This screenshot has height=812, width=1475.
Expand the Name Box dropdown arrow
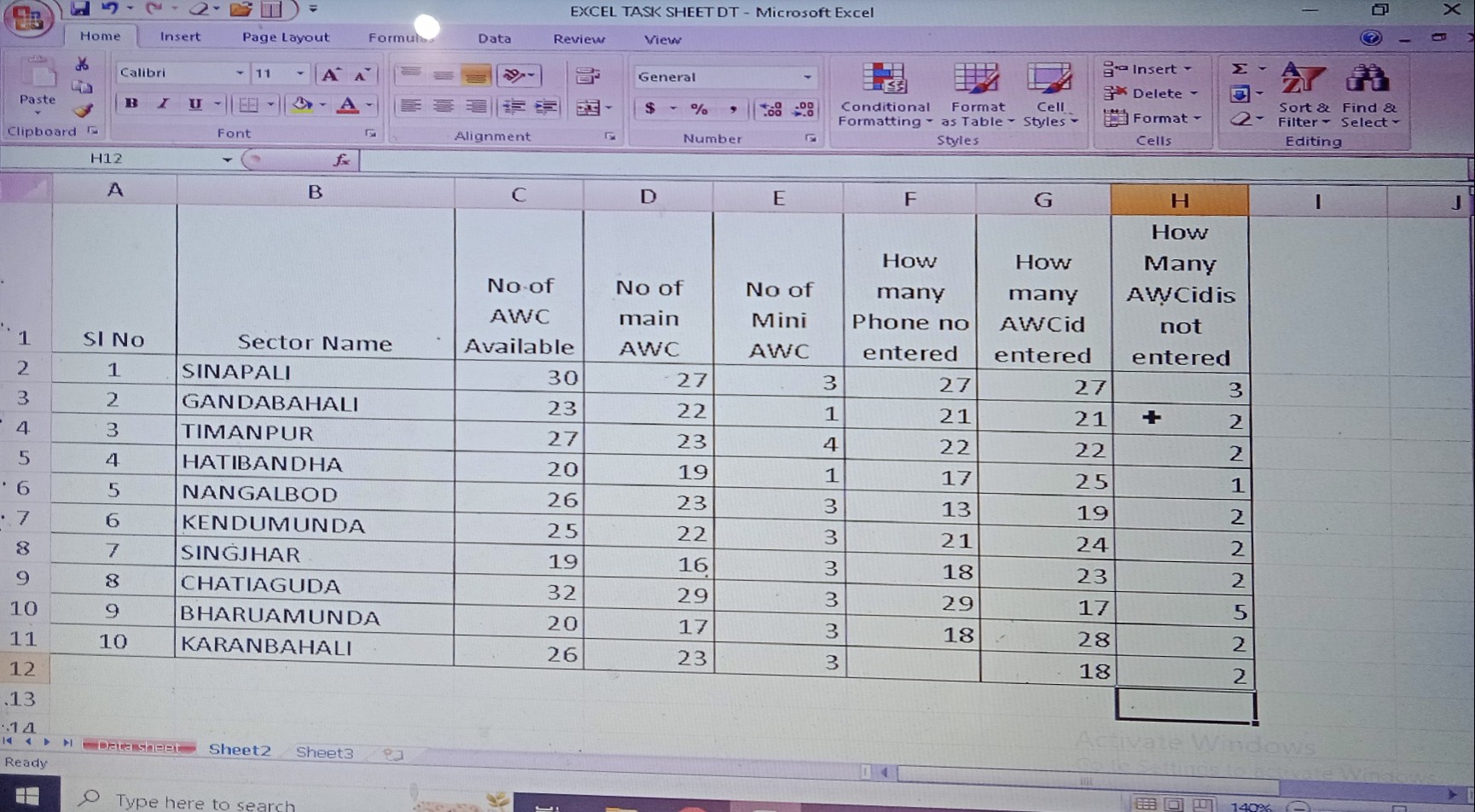point(227,159)
